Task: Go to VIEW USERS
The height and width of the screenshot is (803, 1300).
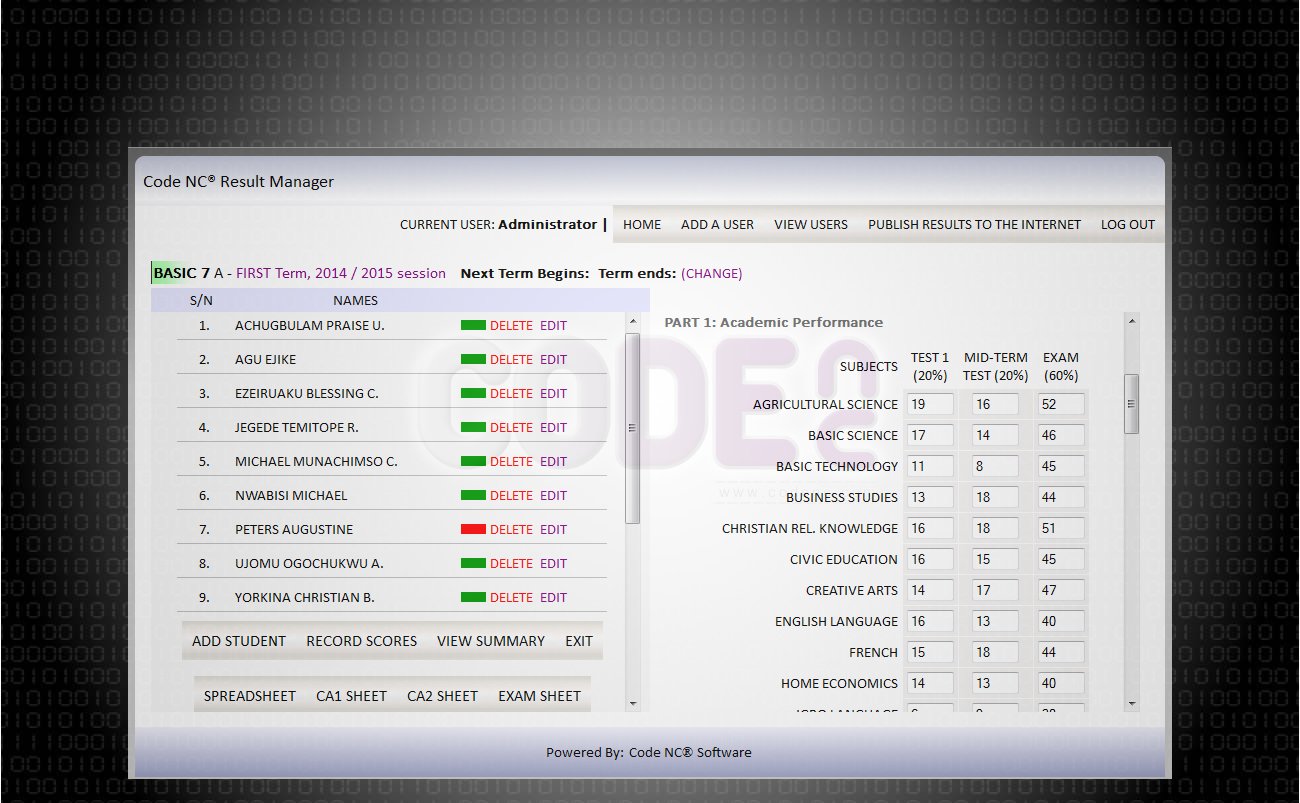Action: point(811,224)
